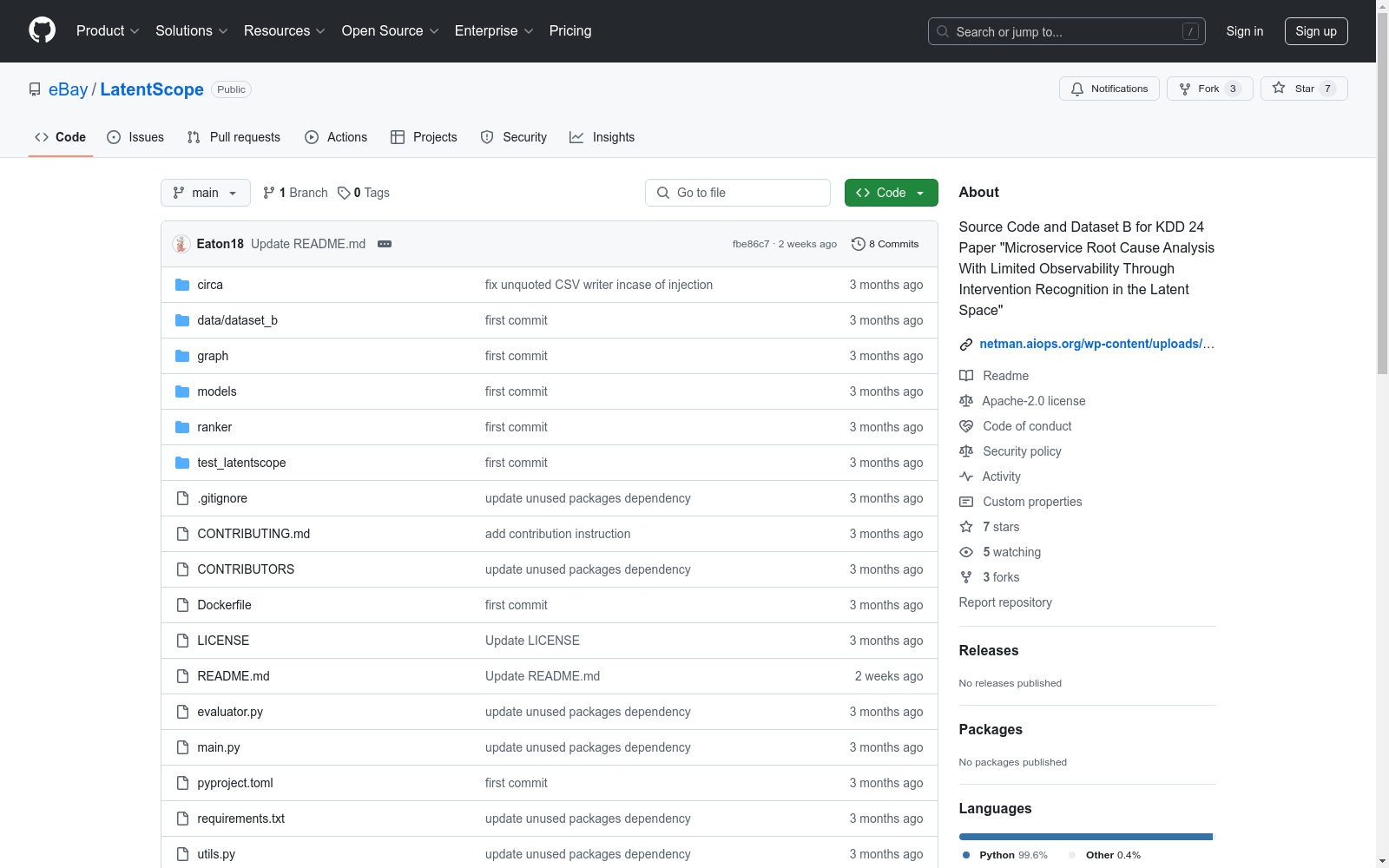This screenshot has height=868, width=1389.
Task: Open the utils.py file
Action: (216, 854)
